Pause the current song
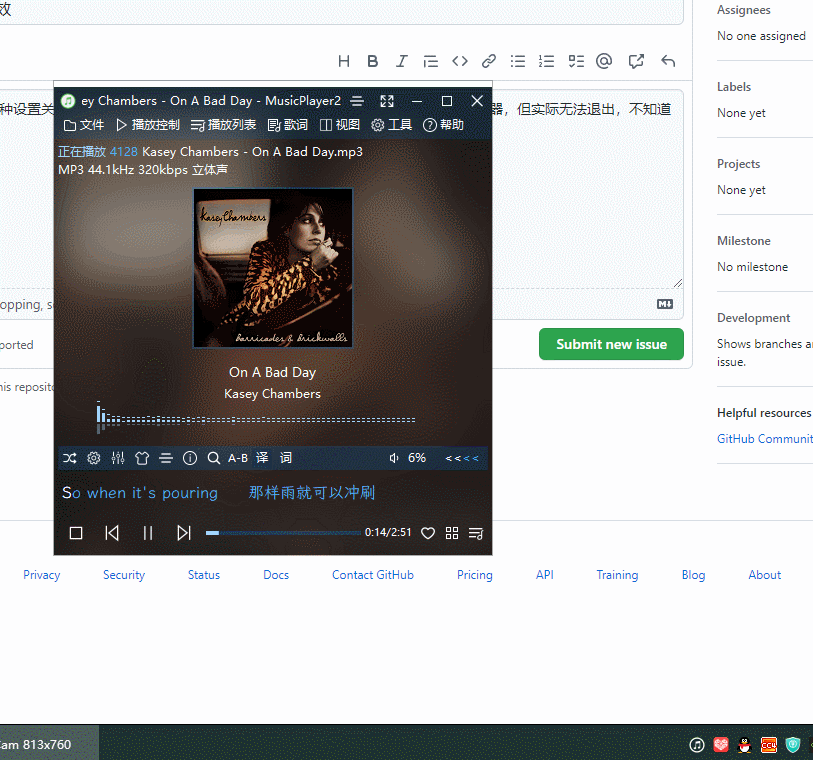Screen dimensions: 813x760 (x=147, y=532)
